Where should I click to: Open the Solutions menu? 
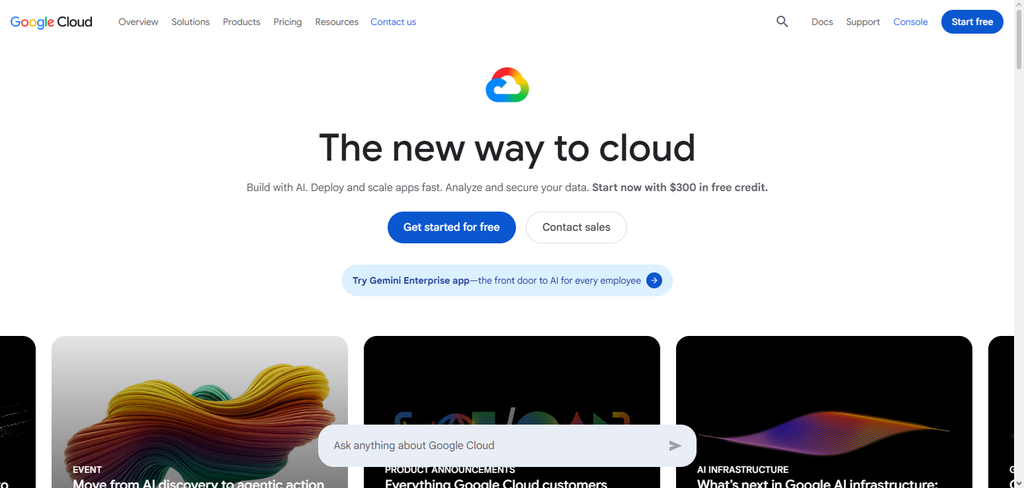[191, 22]
